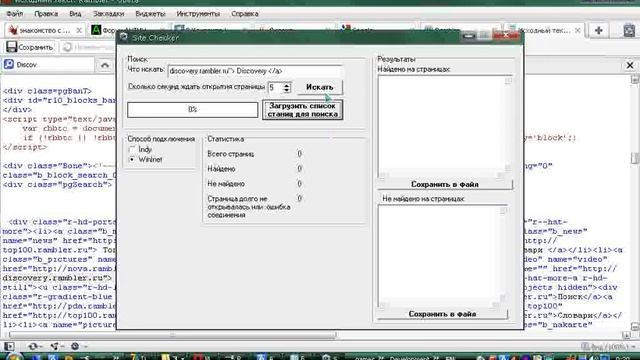Open a new tab with the plus icon
This screenshot has width=640, height=360.
599,30
